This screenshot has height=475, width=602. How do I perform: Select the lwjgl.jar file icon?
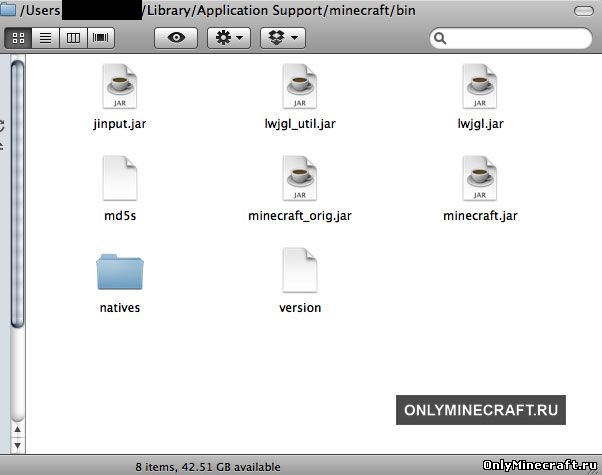479,88
